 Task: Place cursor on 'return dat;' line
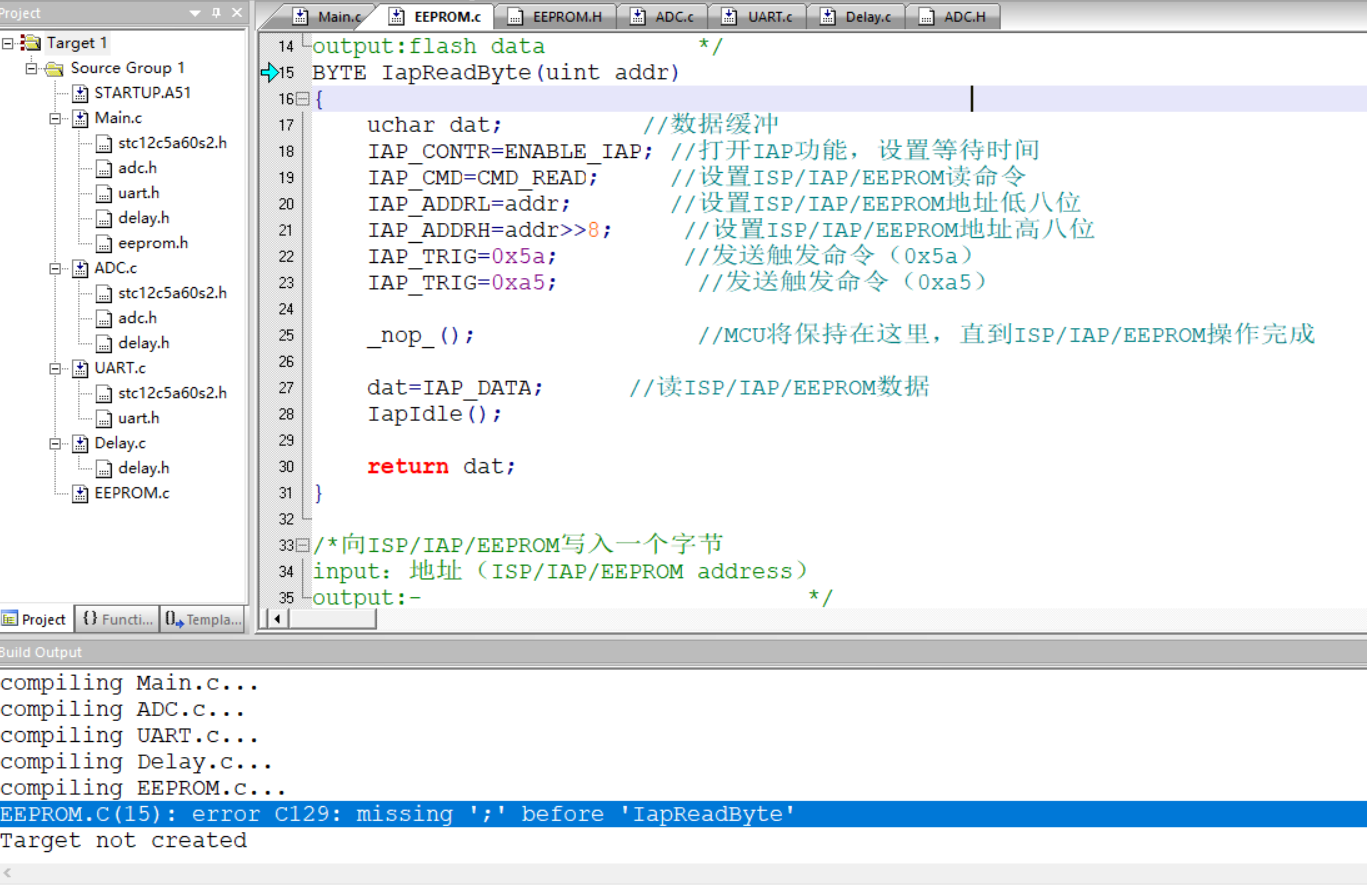(x=441, y=466)
